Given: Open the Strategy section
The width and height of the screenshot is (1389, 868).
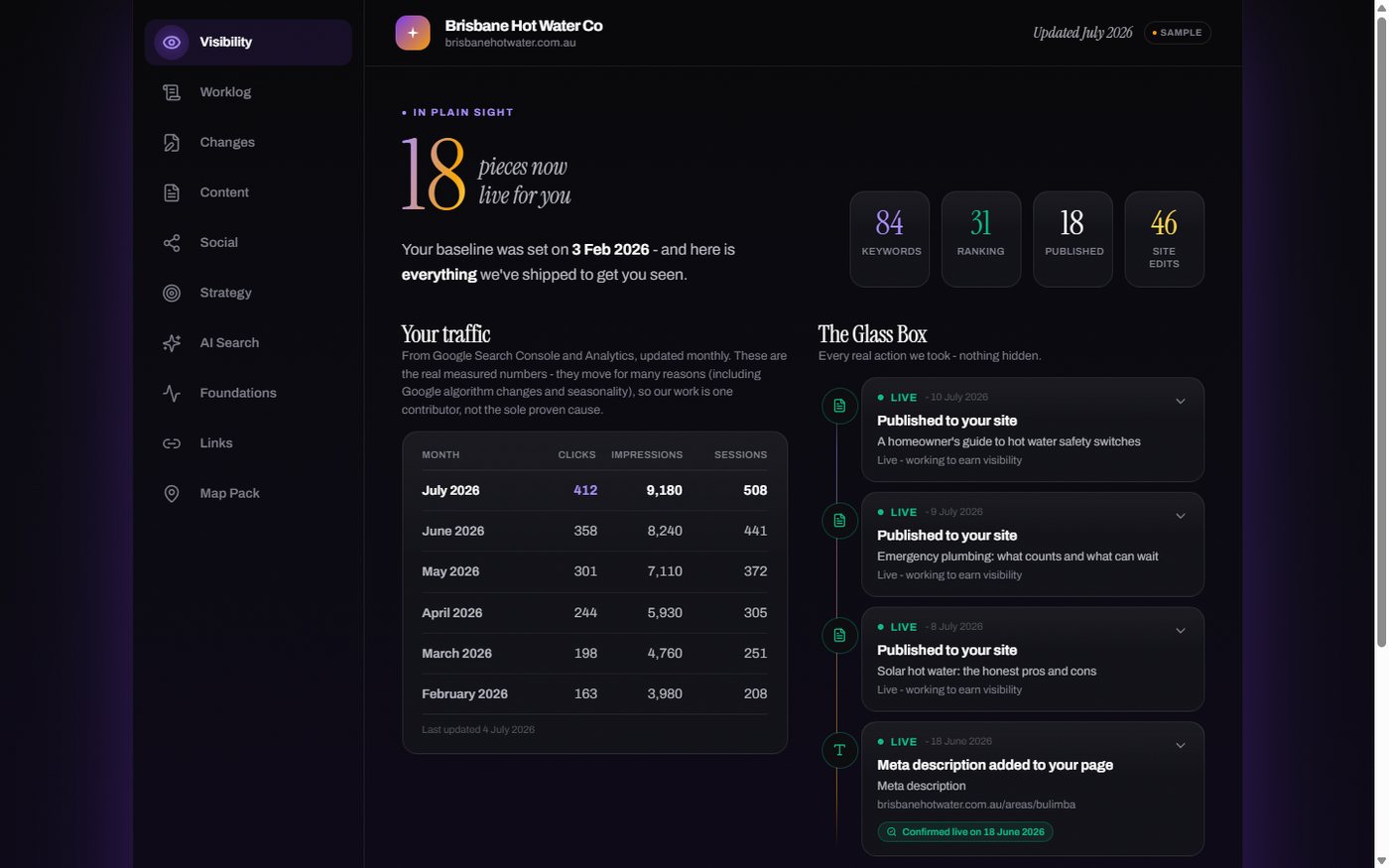Looking at the screenshot, I should point(248,293).
